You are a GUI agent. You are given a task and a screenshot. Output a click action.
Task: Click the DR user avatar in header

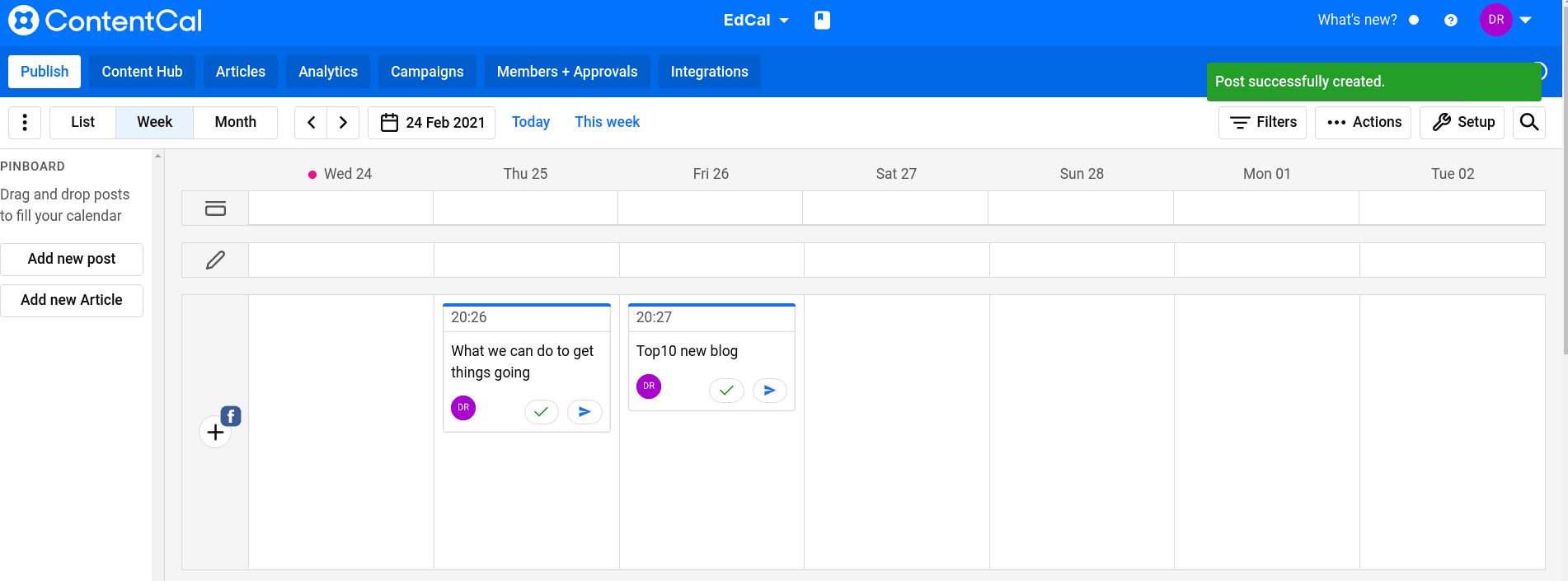[x=1496, y=20]
